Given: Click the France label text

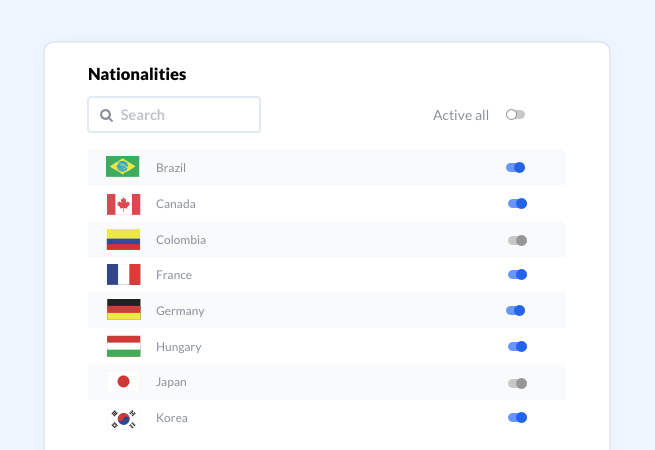Looking at the screenshot, I should [x=174, y=275].
